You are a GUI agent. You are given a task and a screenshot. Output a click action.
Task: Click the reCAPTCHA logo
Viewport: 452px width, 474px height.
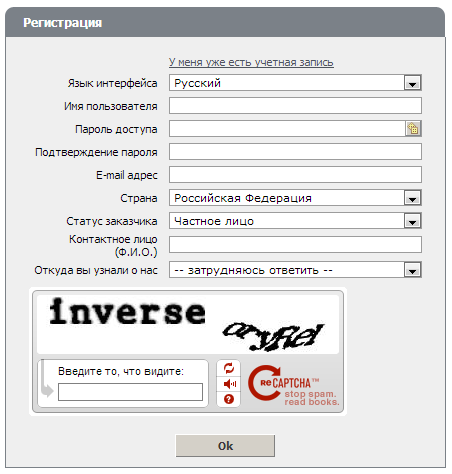pyautogui.click(x=293, y=384)
